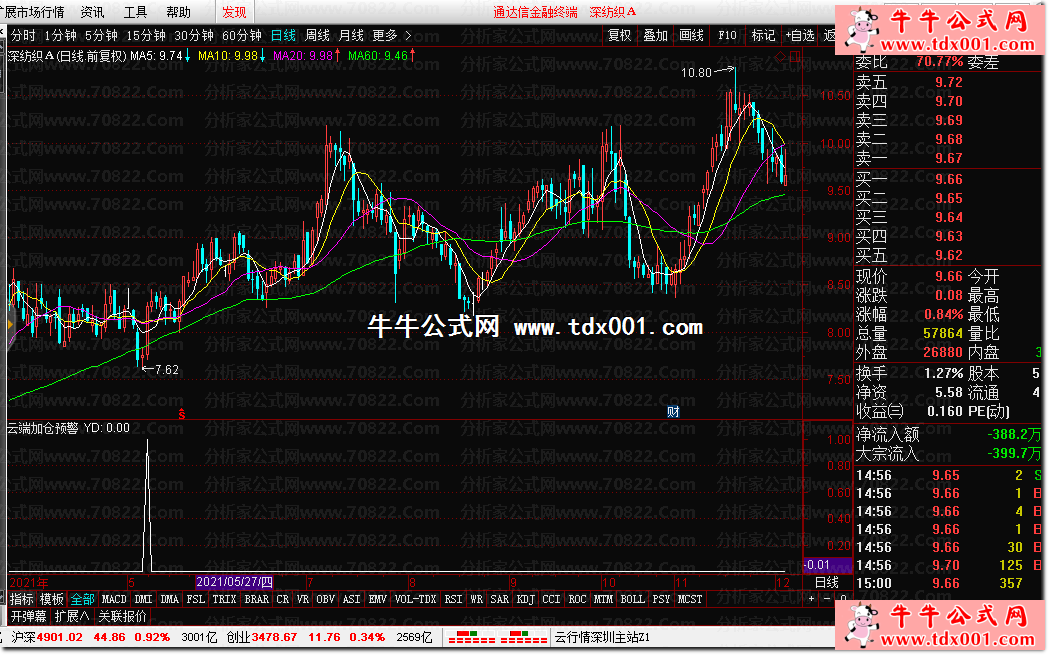Open the 日线 period selector at bottom right
The image size is (1050, 655).
[827, 582]
